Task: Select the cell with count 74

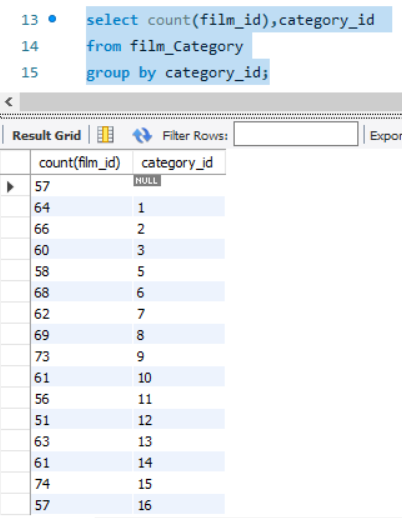Action: [x=82, y=484]
